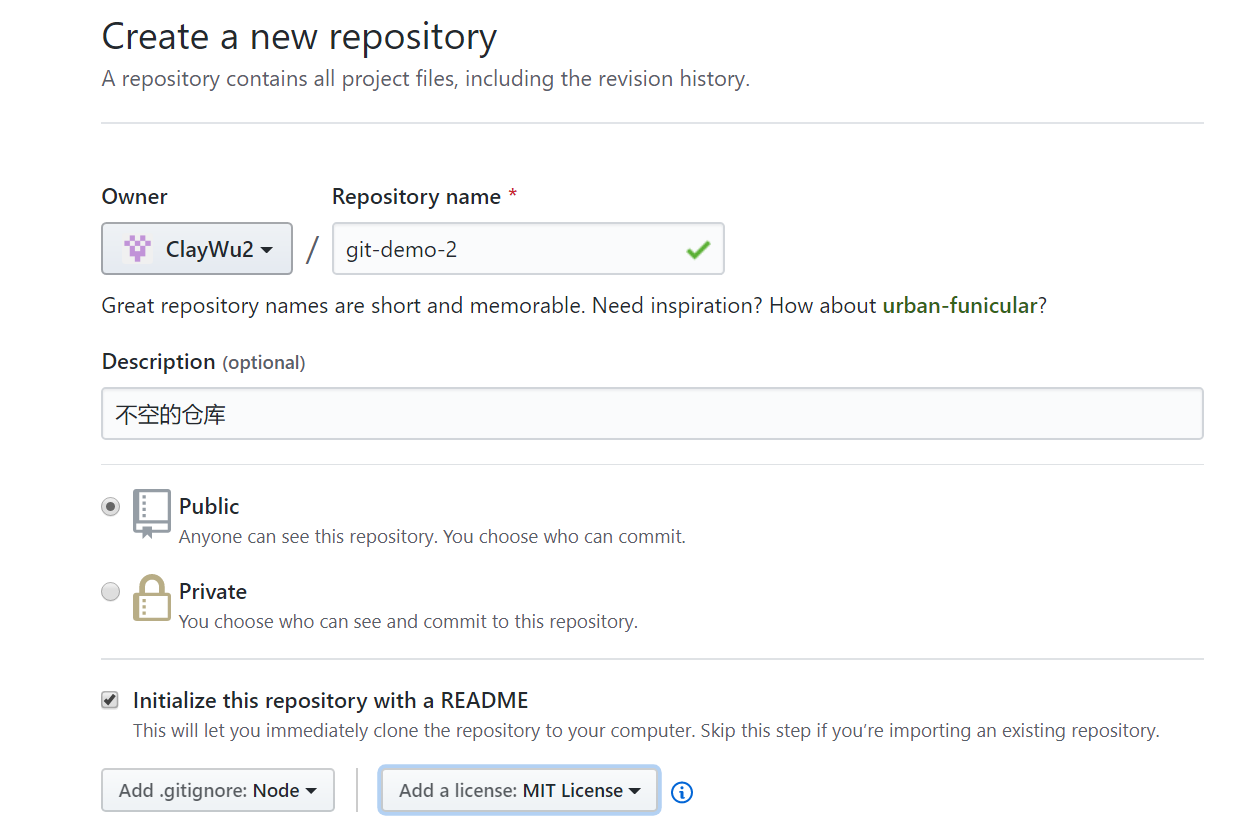The image size is (1236, 835).
Task: Click the Public repository book icon
Action: point(151,514)
